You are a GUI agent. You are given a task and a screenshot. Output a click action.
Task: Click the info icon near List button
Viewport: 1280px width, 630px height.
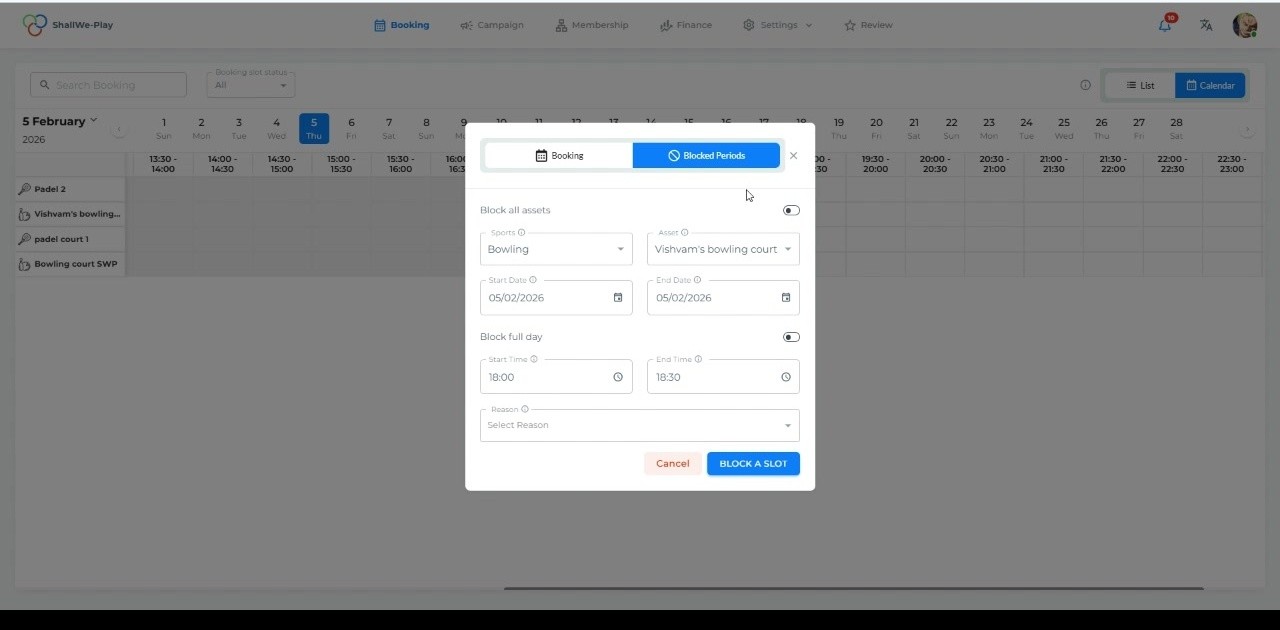(x=1085, y=85)
